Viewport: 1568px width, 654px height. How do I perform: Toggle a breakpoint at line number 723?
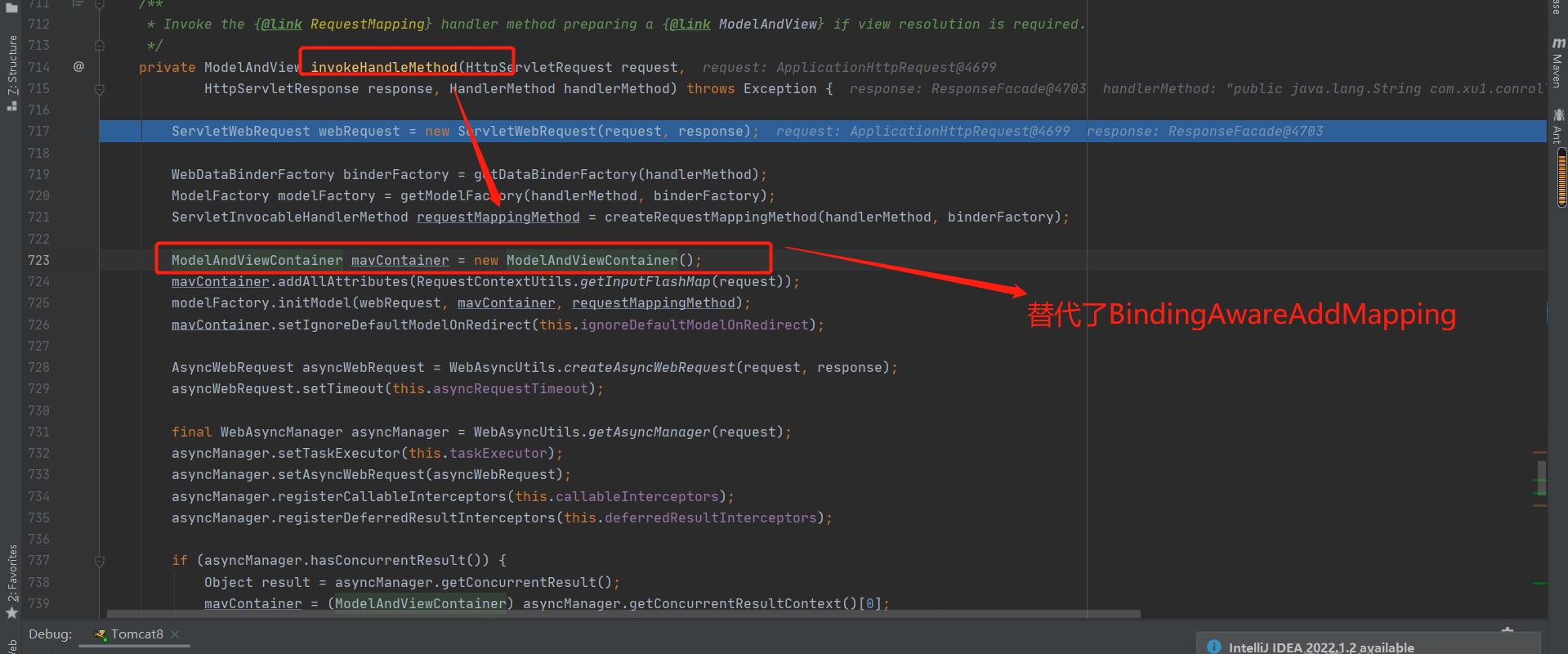(x=38, y=260)
